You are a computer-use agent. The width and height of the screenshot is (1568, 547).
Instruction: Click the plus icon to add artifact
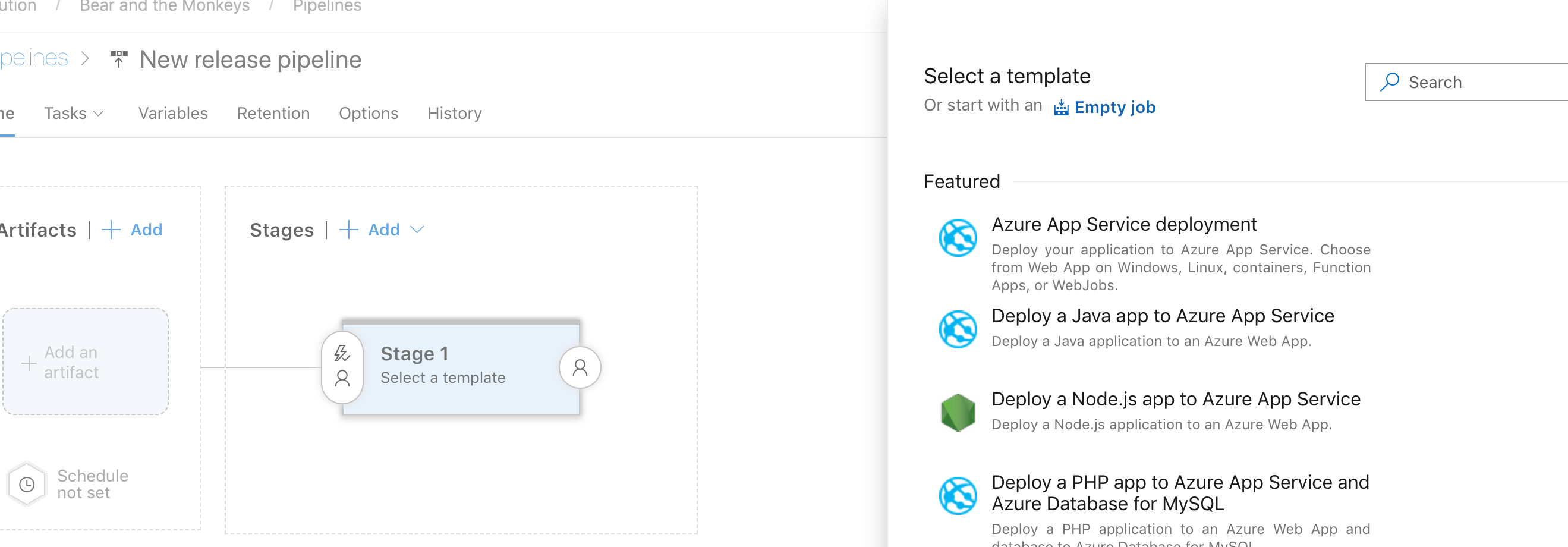click(x=29, y=363)
